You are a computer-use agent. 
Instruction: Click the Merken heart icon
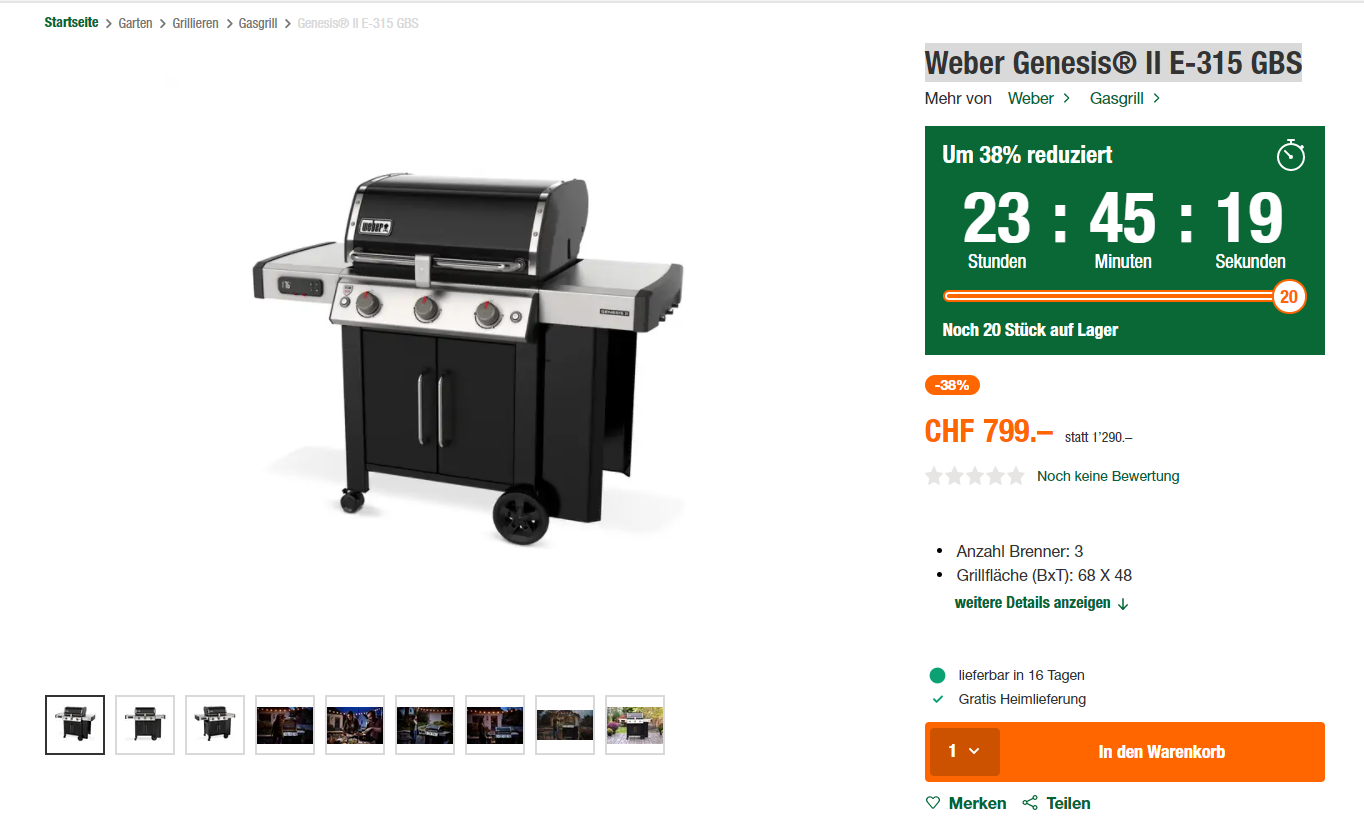click(933, 803)
